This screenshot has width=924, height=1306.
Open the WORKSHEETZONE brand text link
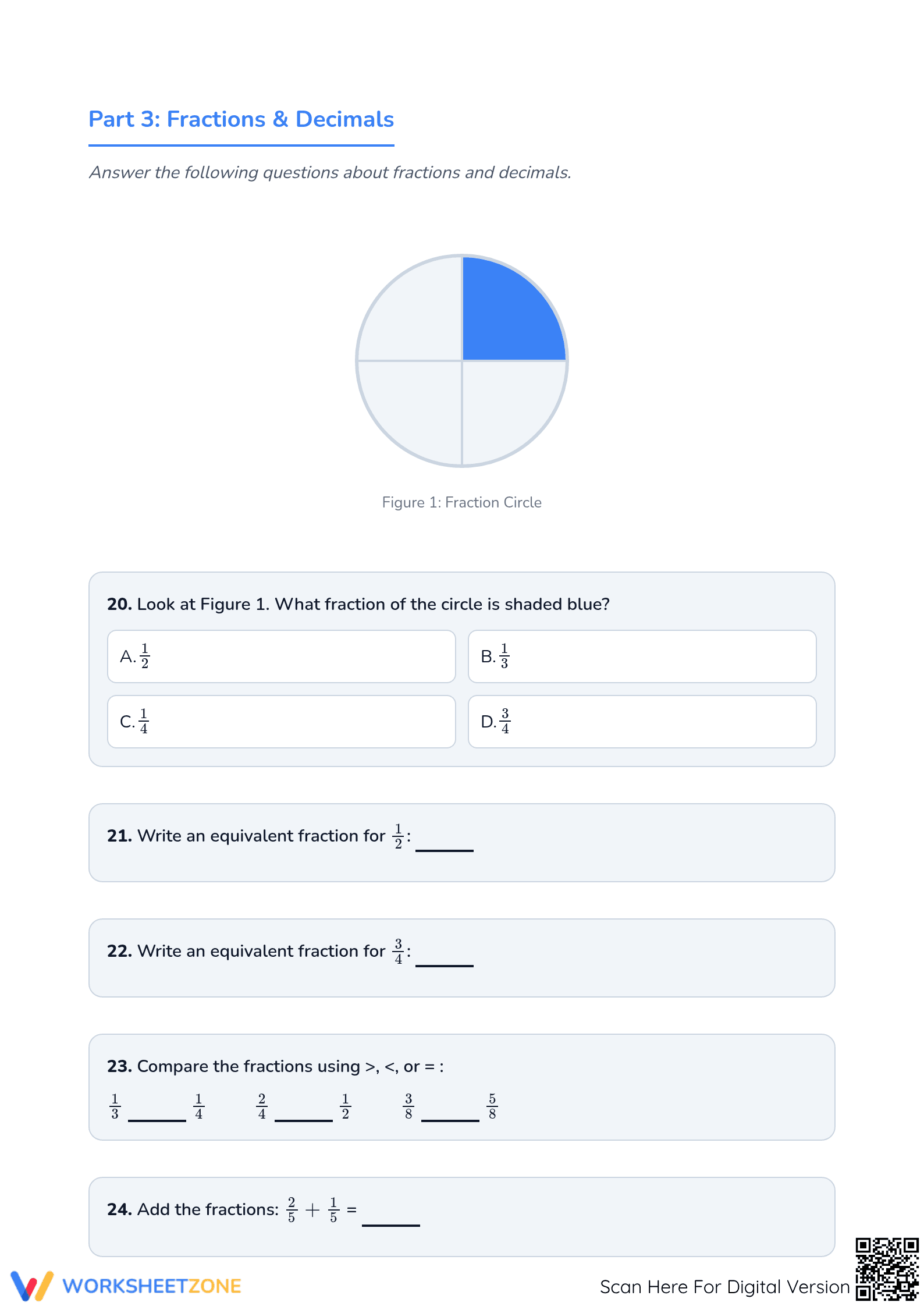pyautogui.click(x=152, y=1286)
